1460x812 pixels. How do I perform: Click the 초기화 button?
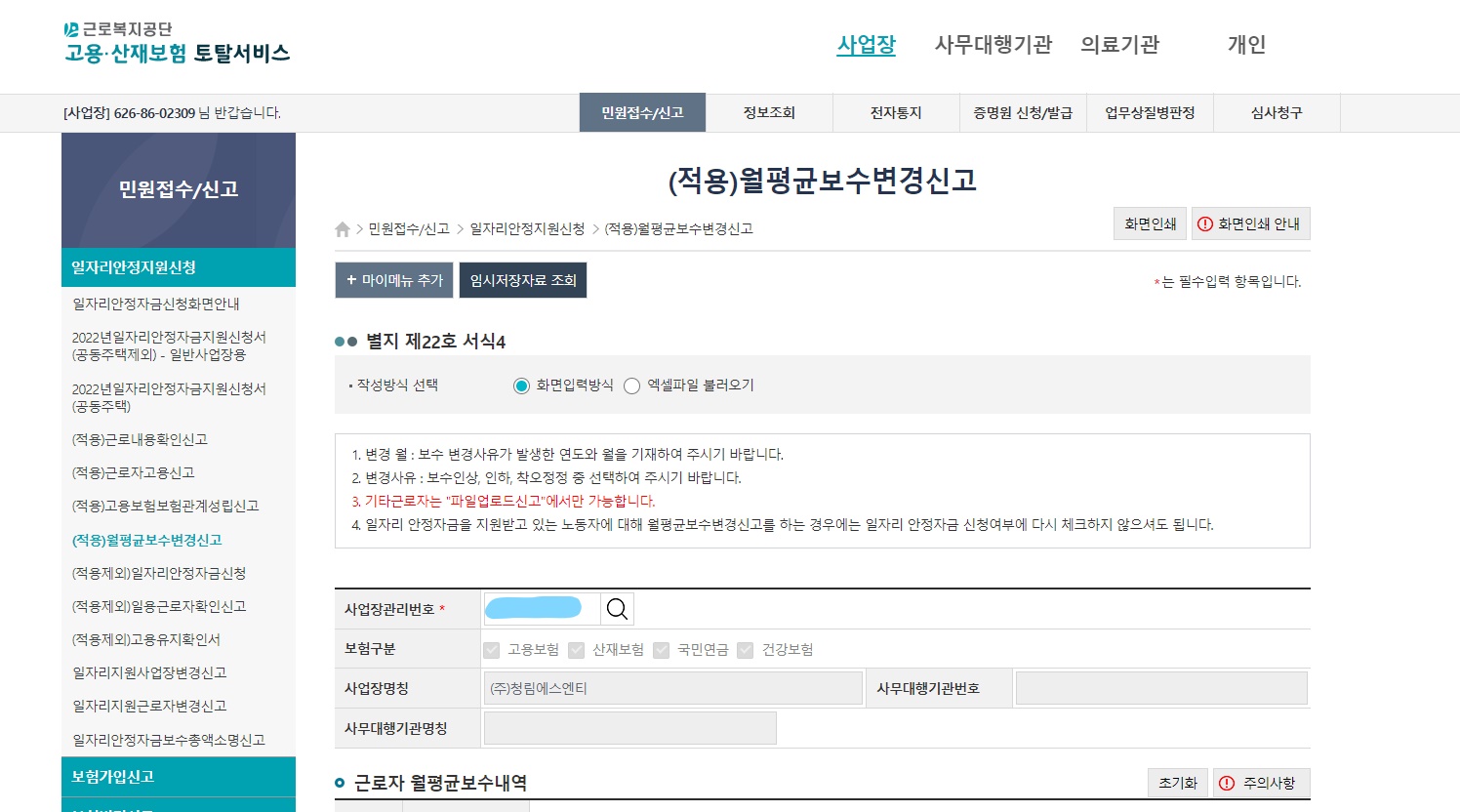coord(1178,783)
